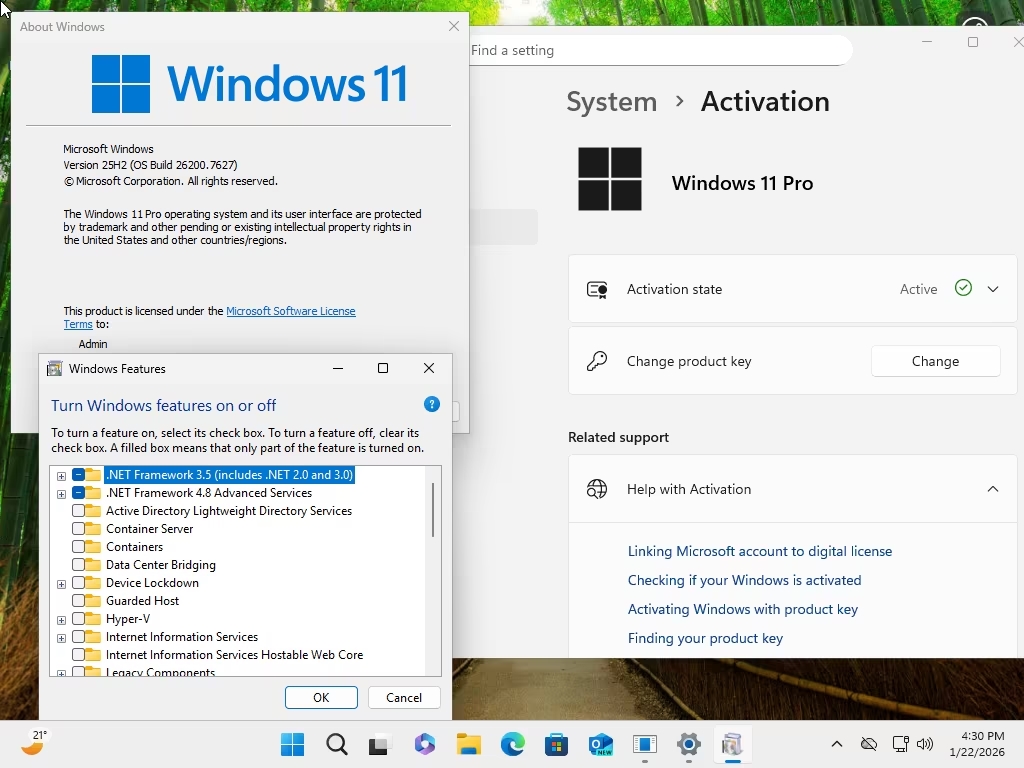Expand the Activation state section chevron
Screen dimensions: 1024x768
993,289
